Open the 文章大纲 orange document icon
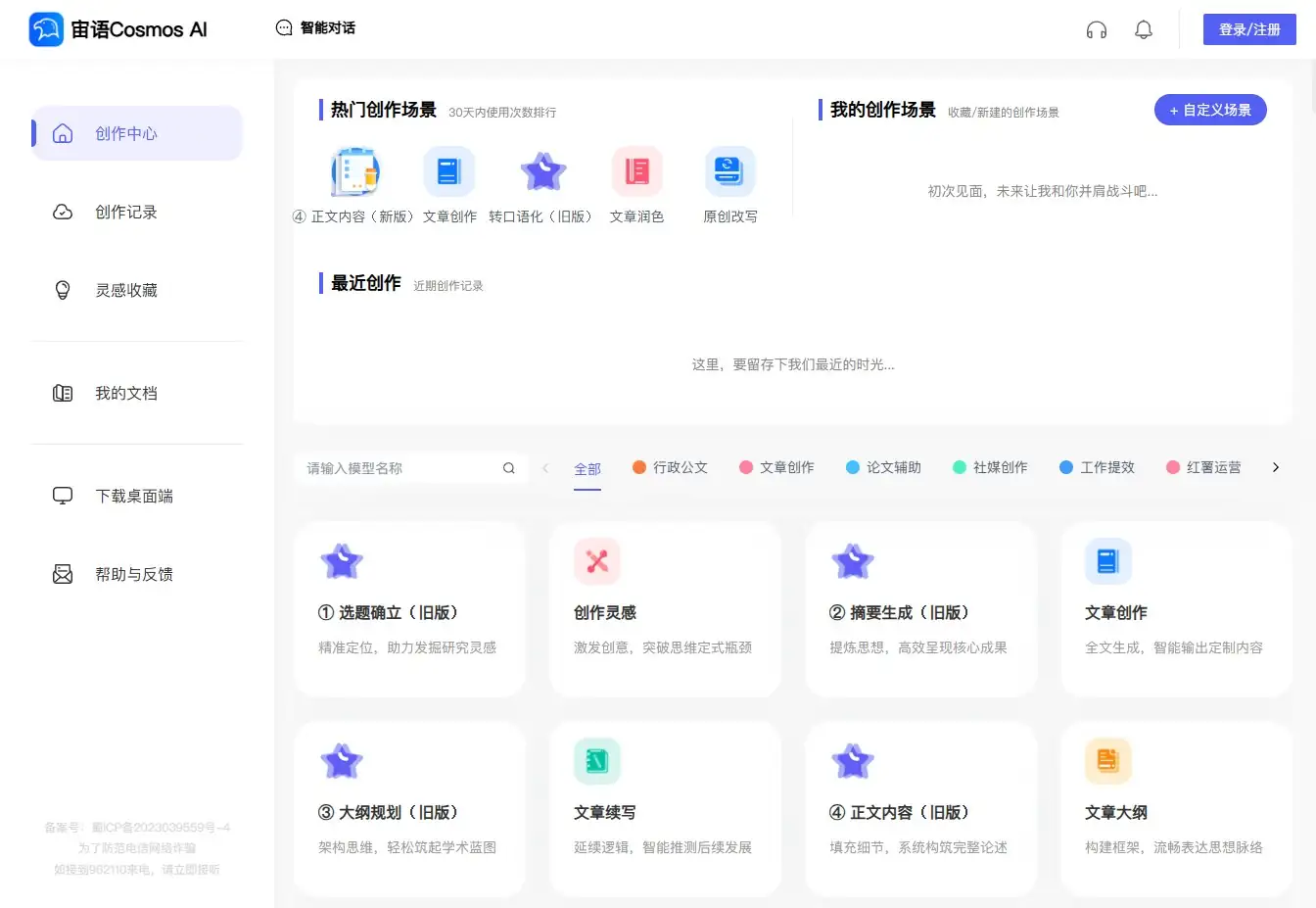 pos(1108,761)
